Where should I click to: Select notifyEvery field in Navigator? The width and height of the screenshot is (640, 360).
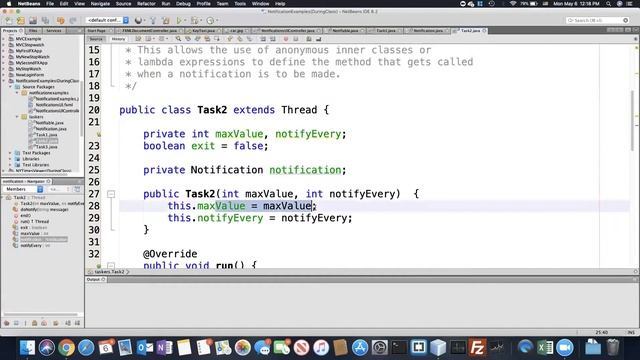(31, 245)
